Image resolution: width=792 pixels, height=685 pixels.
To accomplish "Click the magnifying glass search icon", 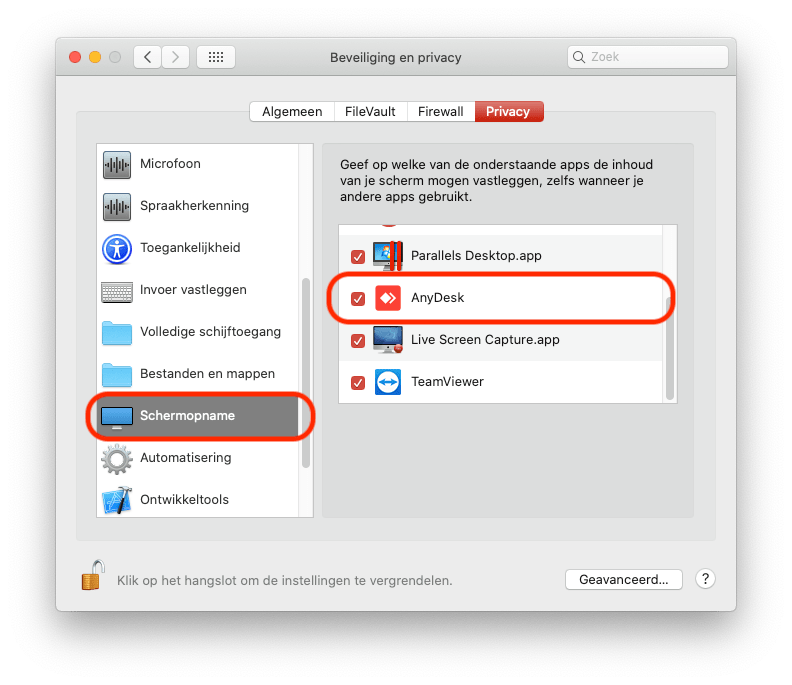I will click(x=579, y=57).
